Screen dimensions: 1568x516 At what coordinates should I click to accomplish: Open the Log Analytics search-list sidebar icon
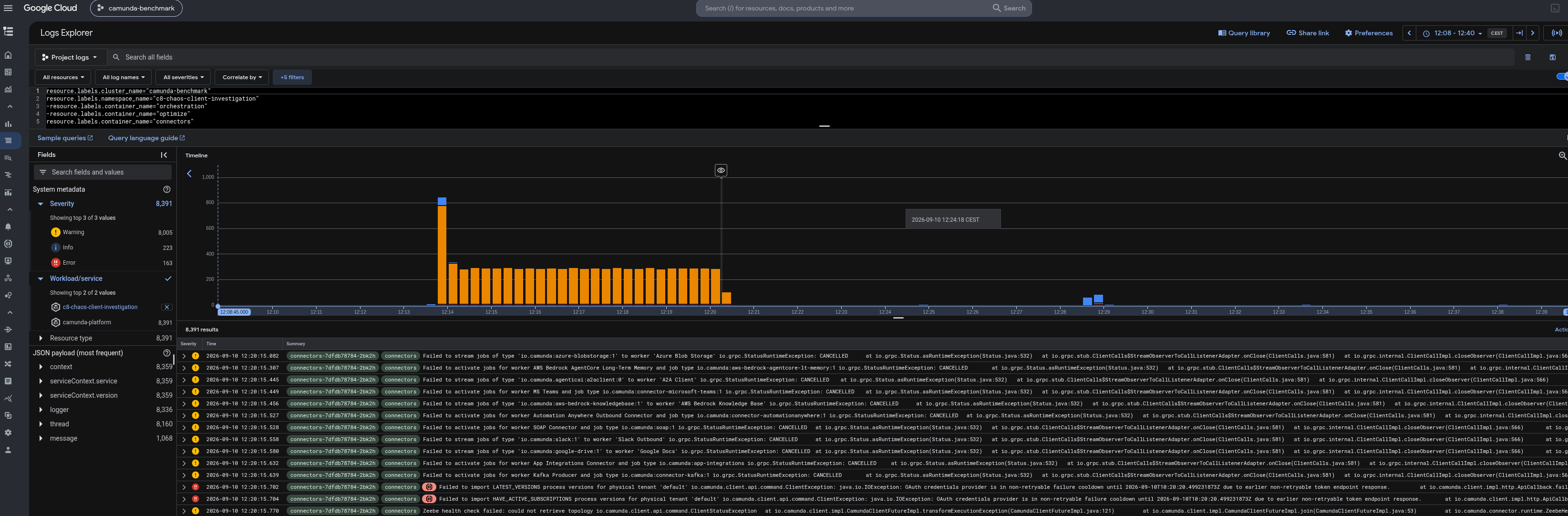[9, 157]
